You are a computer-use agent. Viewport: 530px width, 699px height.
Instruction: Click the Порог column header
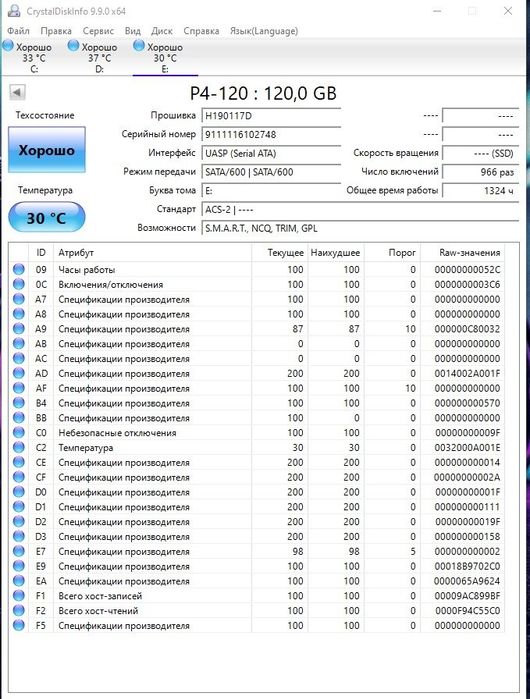(392, 253)
